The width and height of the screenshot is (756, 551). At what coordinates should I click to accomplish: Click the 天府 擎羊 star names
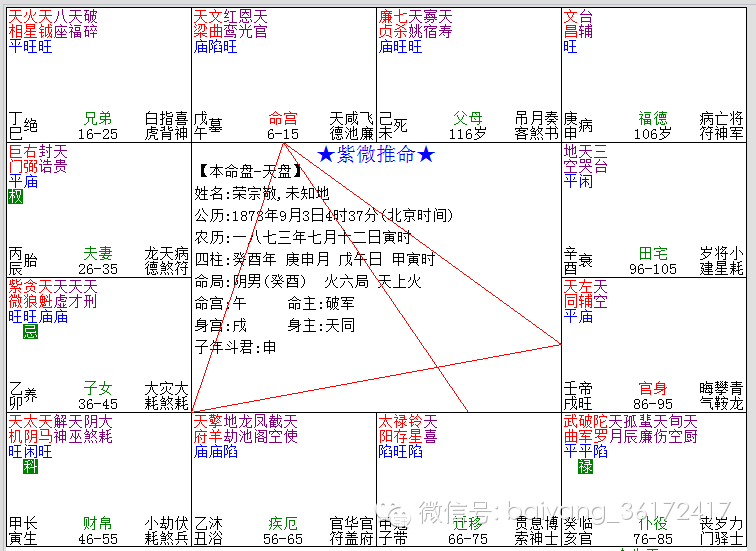208,429
